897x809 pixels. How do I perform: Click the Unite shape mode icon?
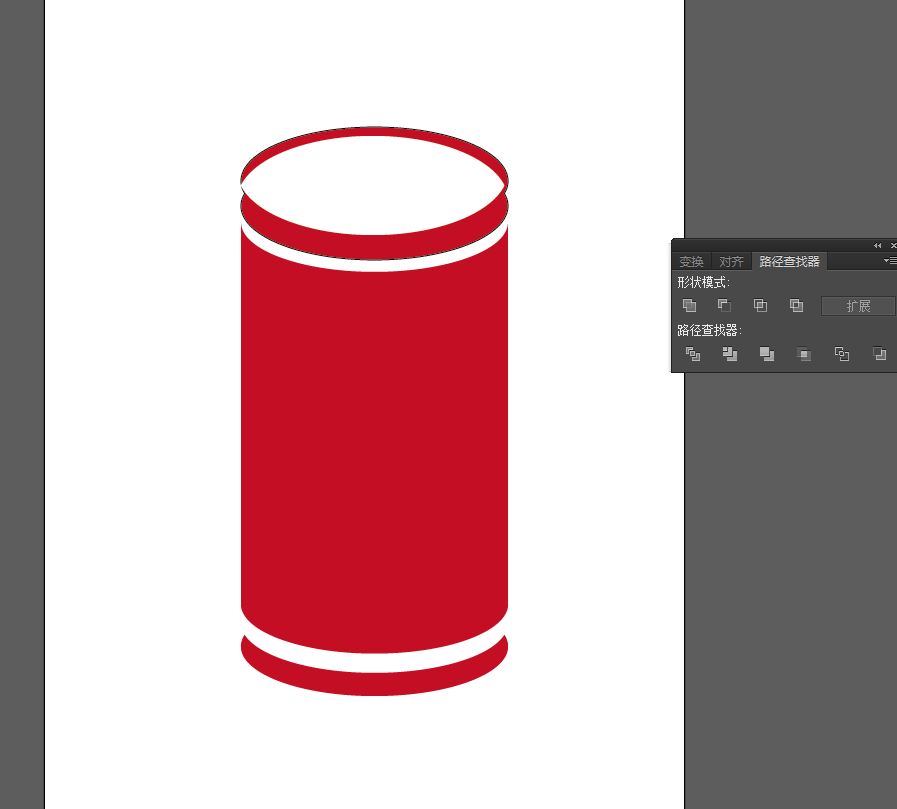coord(689,305)
